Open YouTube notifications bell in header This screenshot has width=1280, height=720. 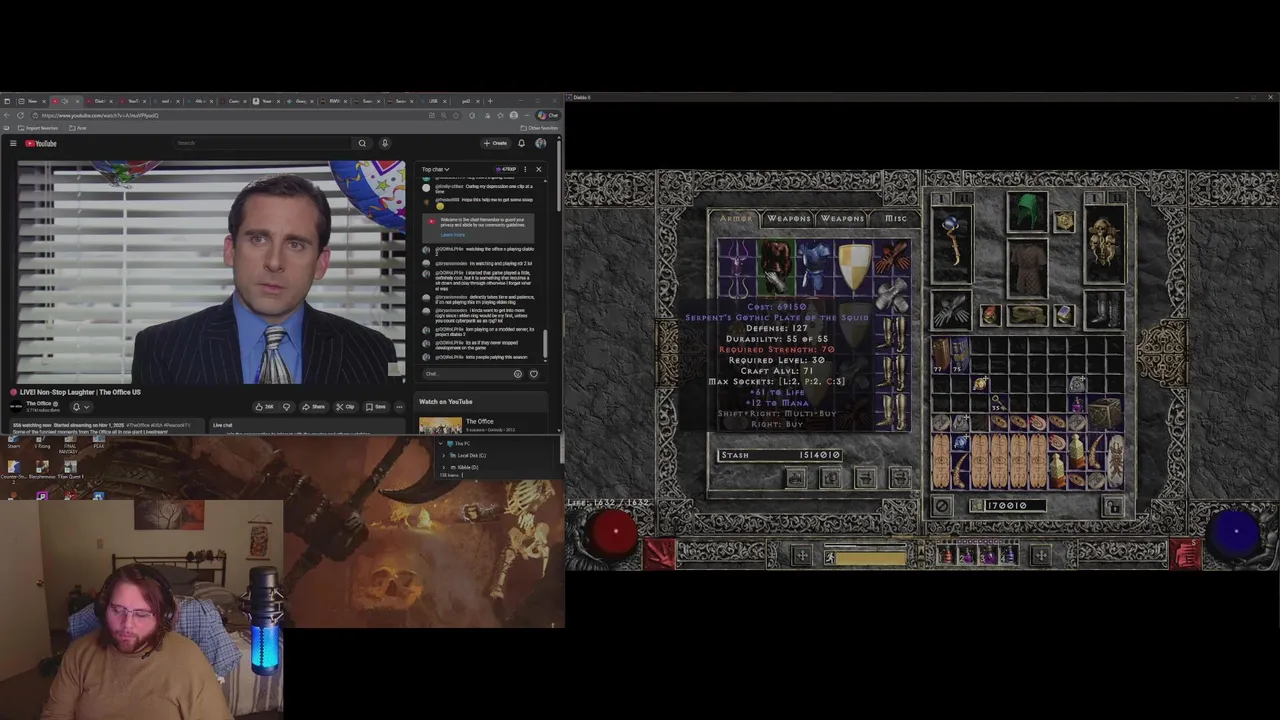click(x=521, y=143)
